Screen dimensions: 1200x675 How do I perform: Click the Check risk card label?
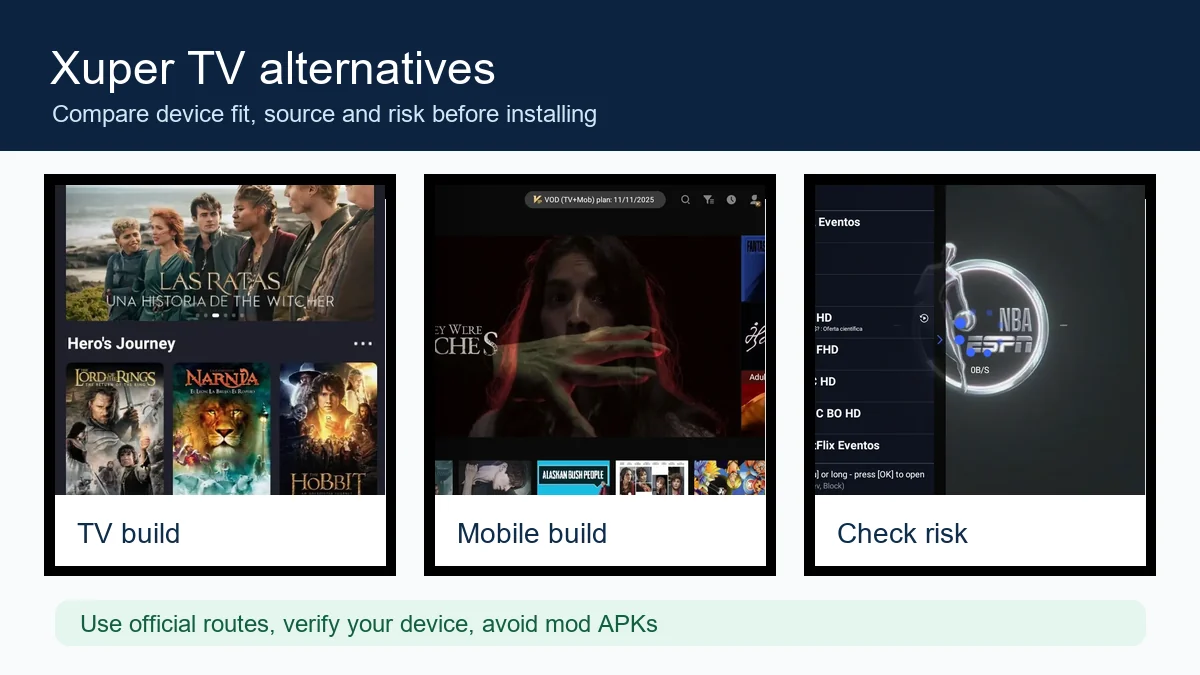pos(902,533)
